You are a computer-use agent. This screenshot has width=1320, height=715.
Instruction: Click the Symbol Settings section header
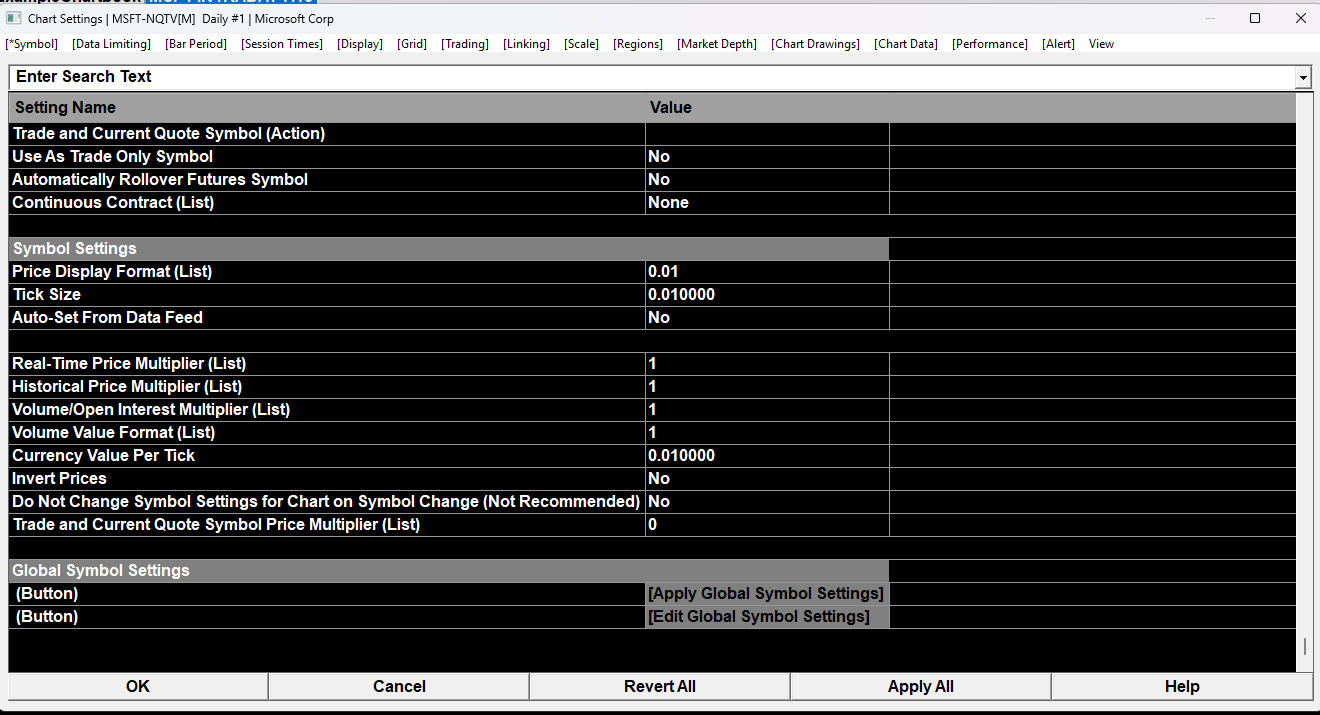pos(449,249)
